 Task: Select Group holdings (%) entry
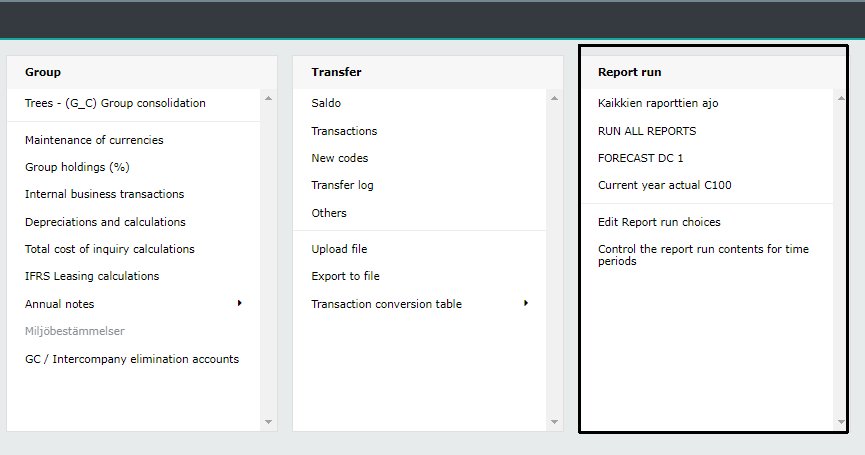point(77,167)
